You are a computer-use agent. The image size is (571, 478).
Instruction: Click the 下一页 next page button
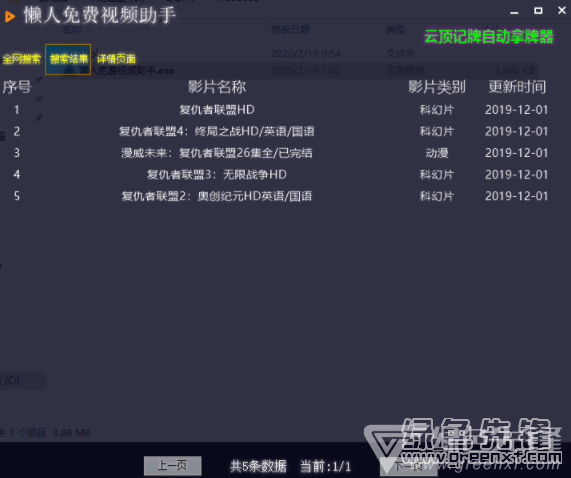tap(408, 466)
